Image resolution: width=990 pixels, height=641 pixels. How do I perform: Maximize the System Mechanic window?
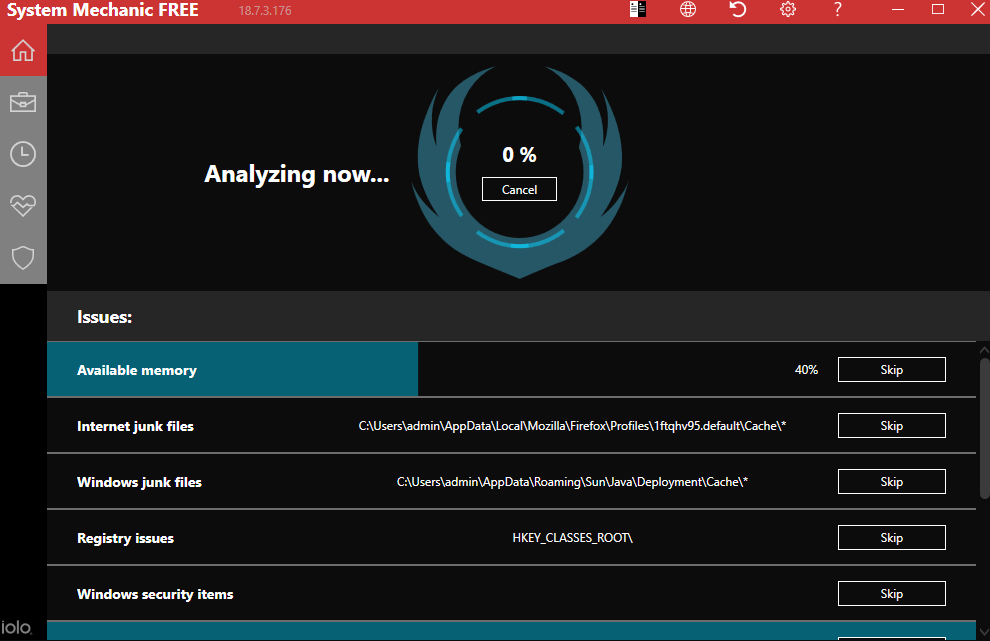pyautogui.click(x=938, y=9)
